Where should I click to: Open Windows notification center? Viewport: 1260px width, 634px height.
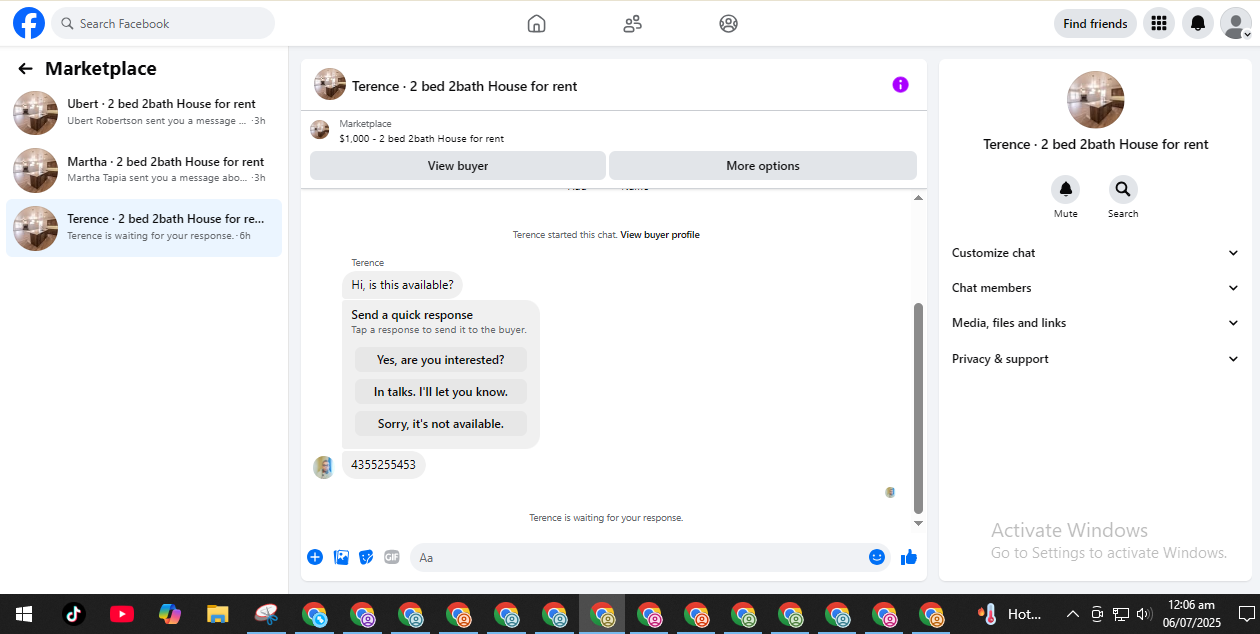tap(1246, 614)
